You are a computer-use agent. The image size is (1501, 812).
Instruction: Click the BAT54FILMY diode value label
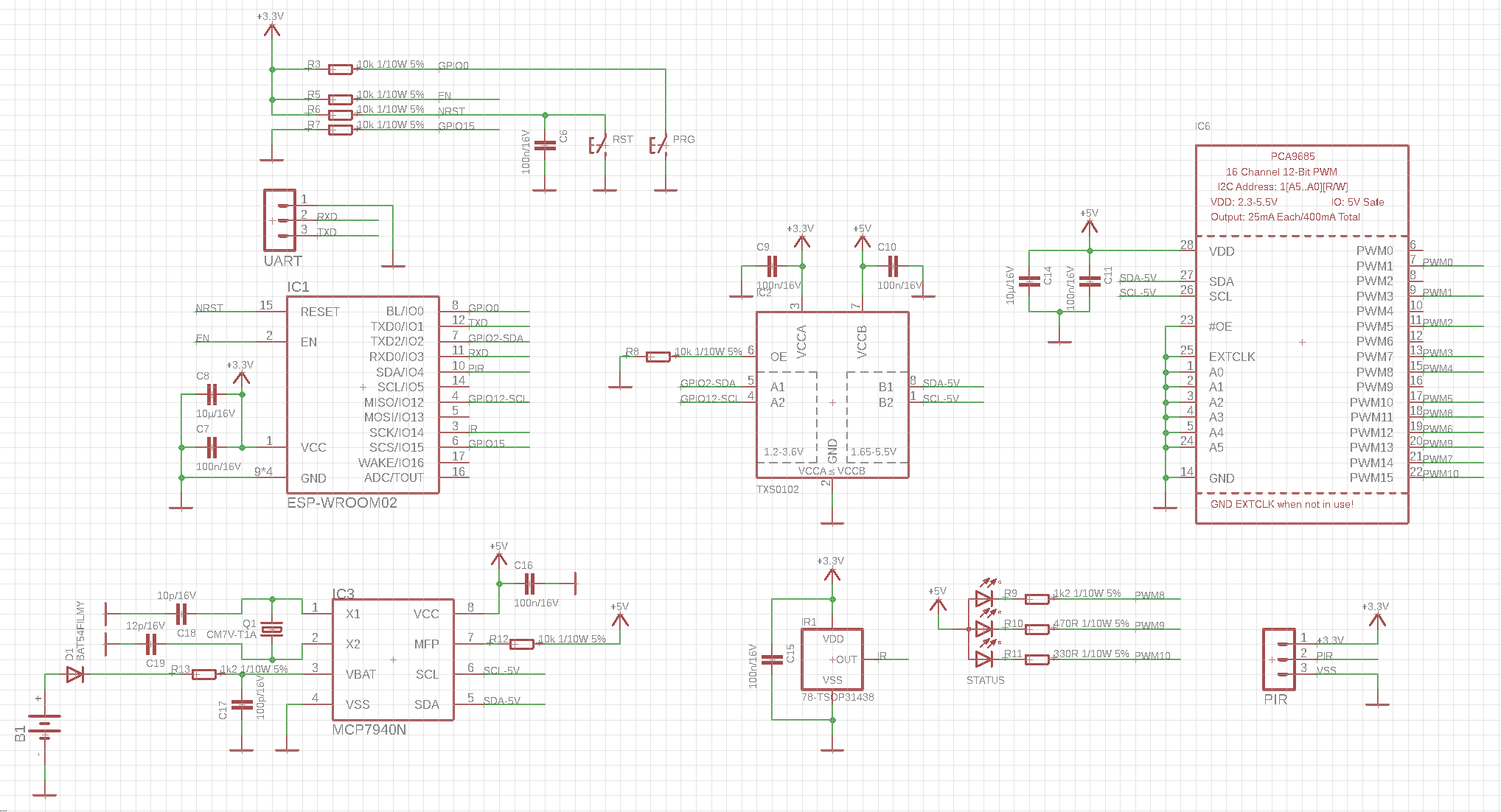pyautogui.click(x=80, y=631)
